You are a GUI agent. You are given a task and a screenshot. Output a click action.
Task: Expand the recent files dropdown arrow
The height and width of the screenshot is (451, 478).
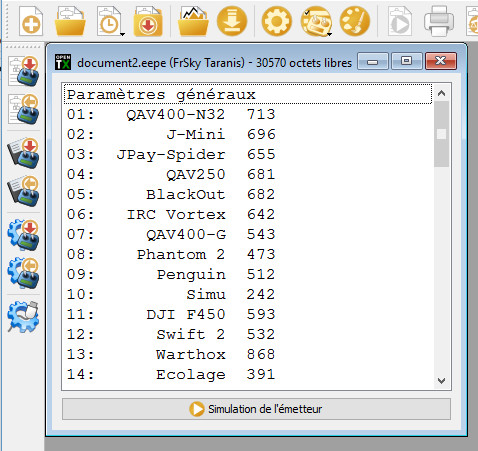click(123, 34)
